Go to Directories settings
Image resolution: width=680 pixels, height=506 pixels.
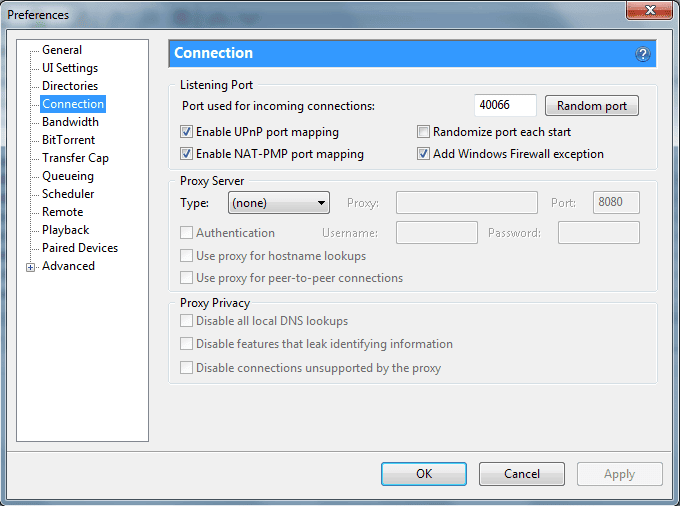[70, 86]
